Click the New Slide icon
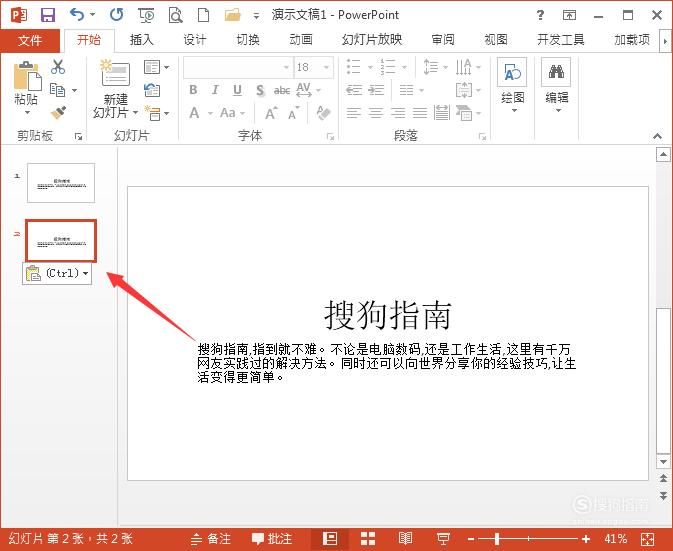Viewport: 673px width, 551px height. 115,73
